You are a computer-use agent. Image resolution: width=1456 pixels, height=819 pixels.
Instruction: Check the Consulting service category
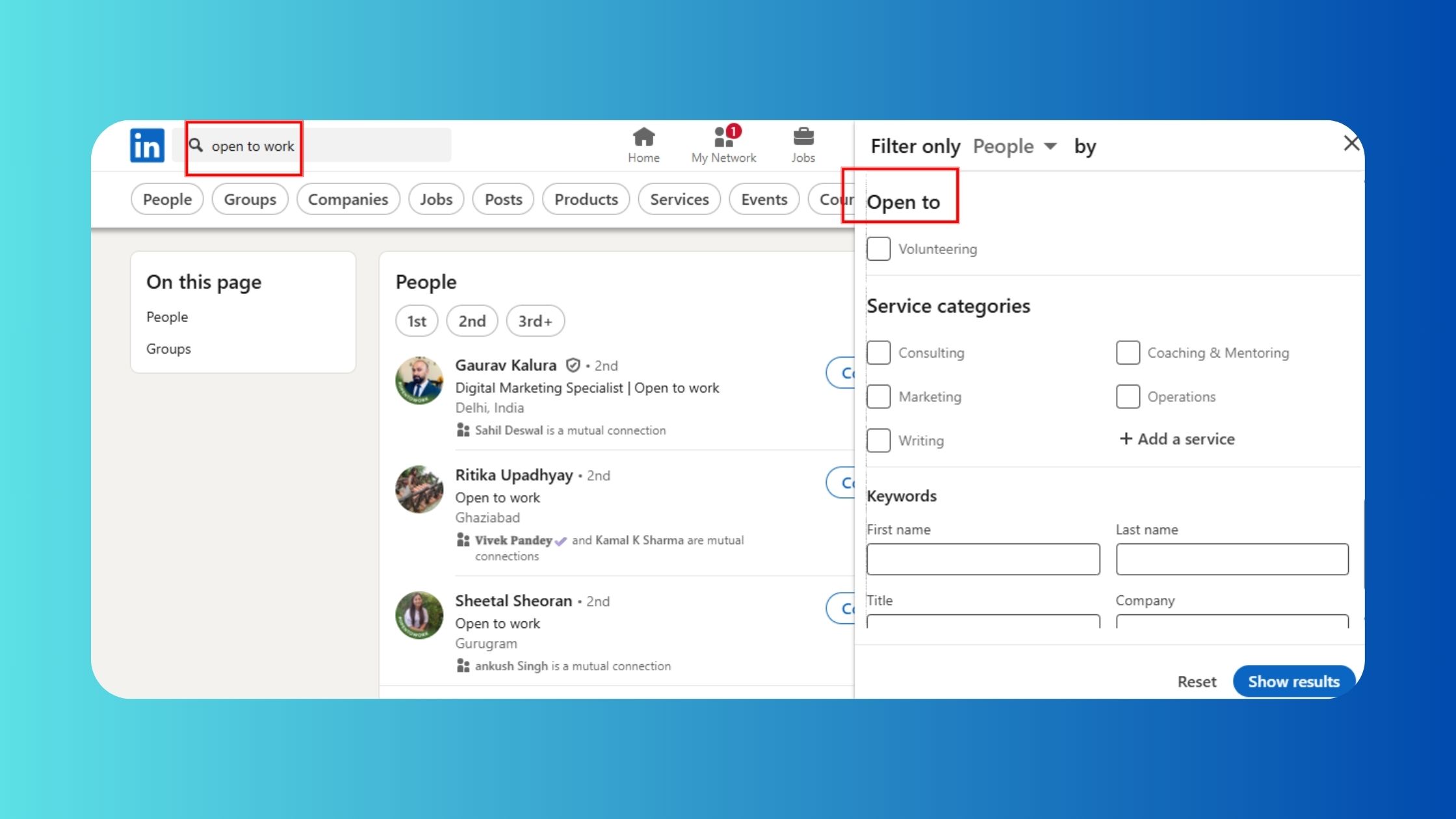click(878, 352)
